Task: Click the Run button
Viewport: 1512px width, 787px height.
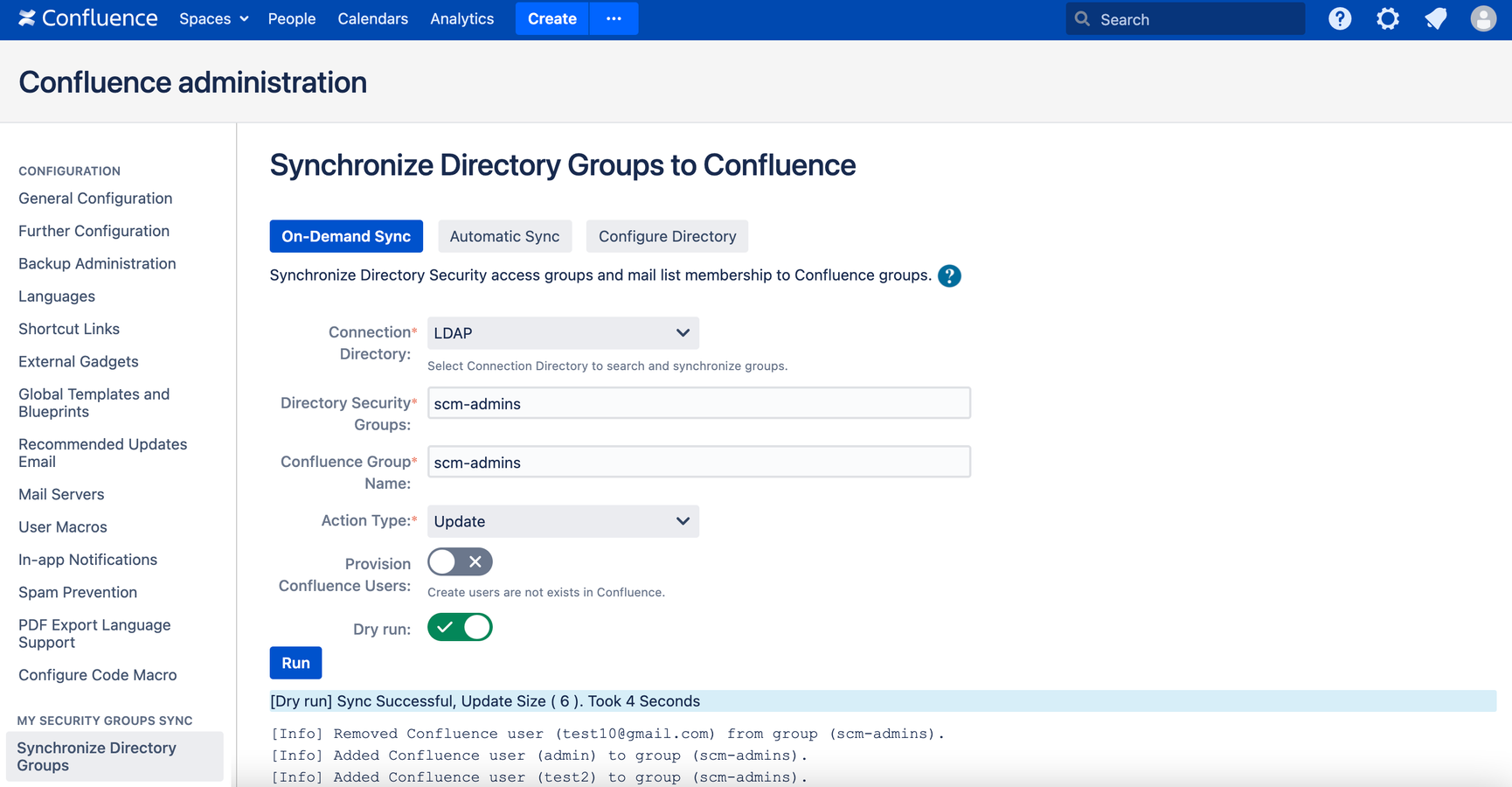Action: [295, 663]
